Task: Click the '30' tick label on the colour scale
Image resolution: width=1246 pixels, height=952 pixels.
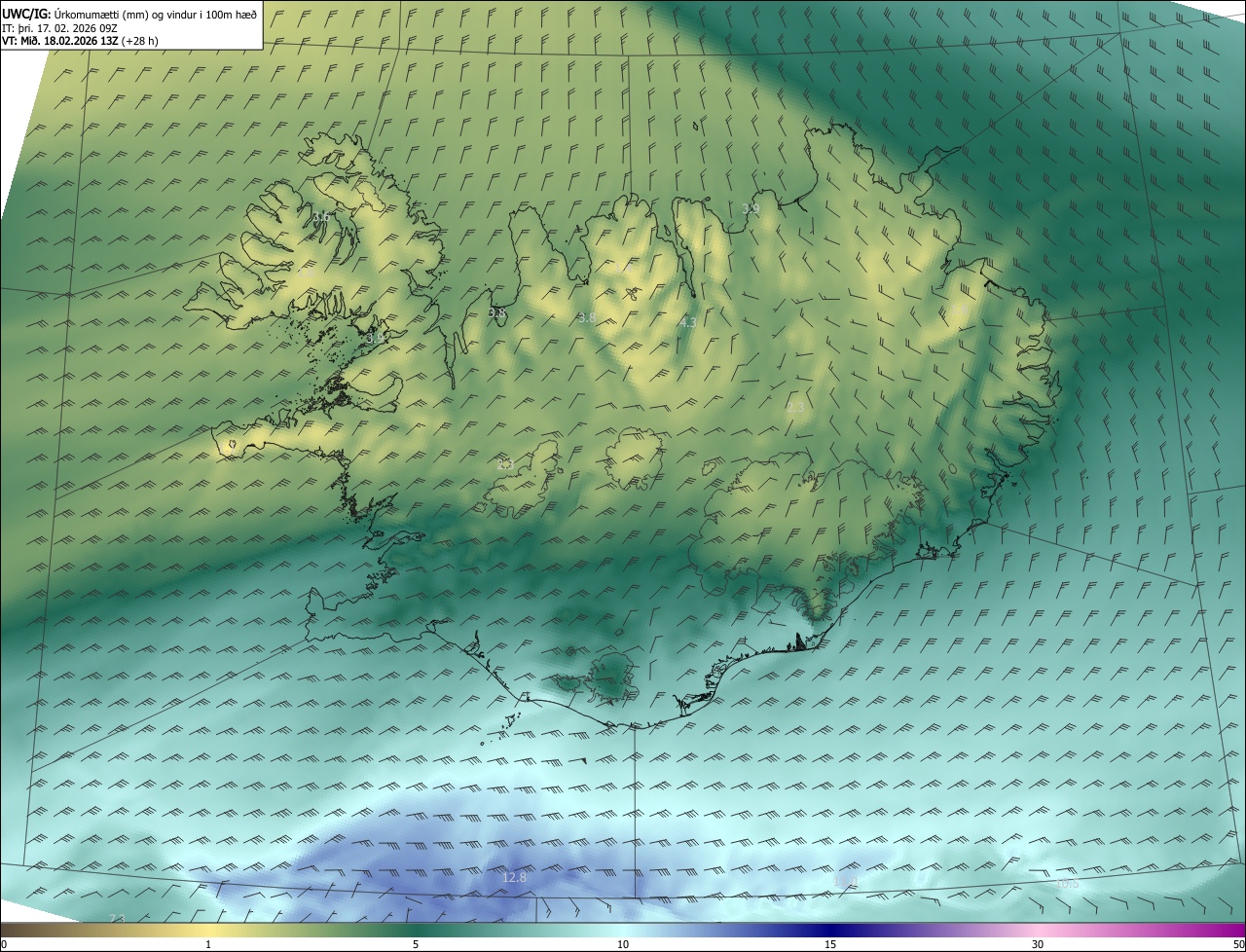Action: [x=1038, y=944]
